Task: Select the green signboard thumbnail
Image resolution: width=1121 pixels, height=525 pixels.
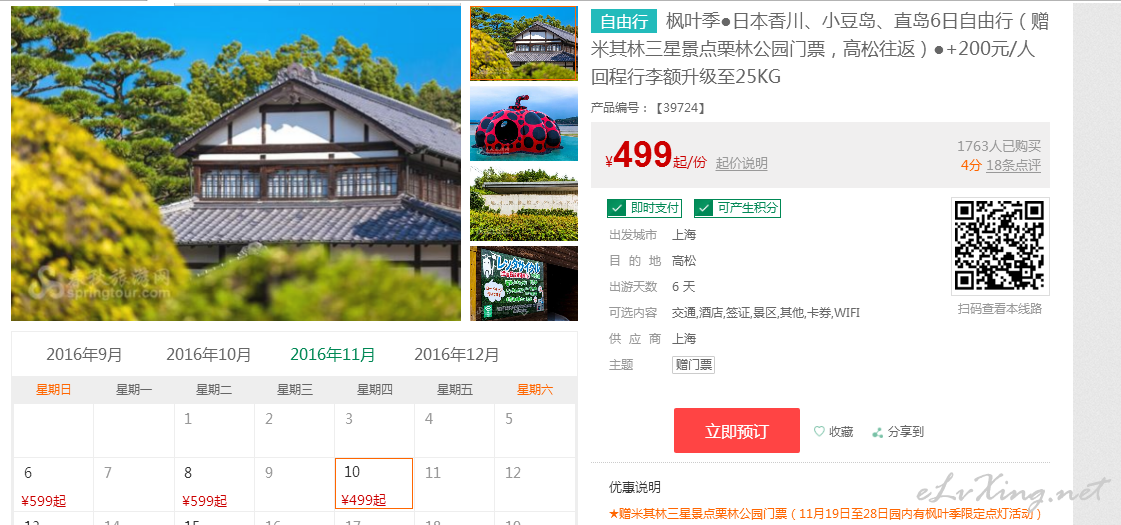Action: 523,283
